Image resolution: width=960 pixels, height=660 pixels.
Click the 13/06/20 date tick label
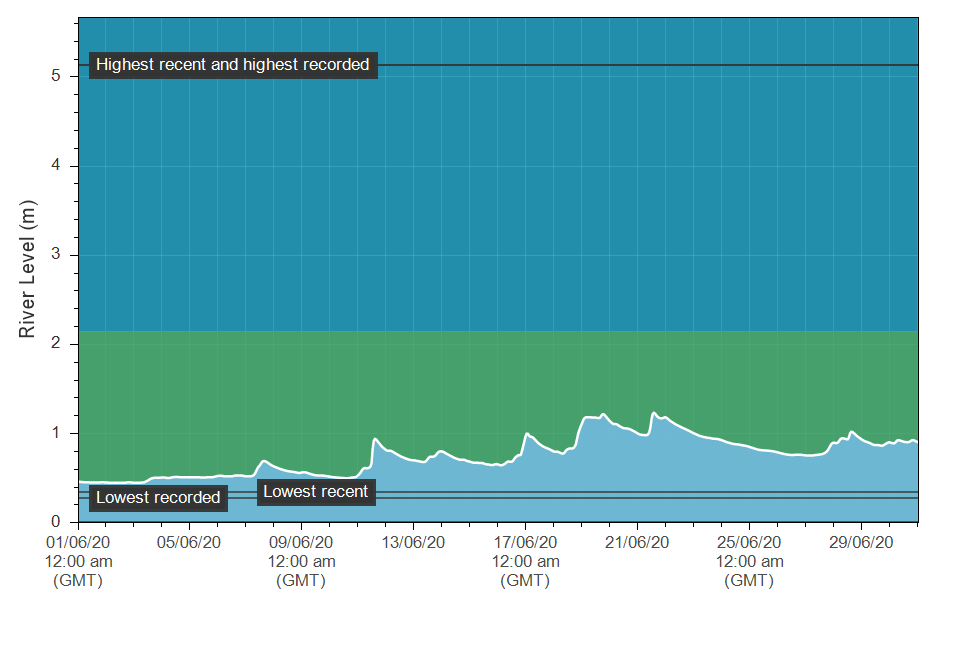click(414, 543)
